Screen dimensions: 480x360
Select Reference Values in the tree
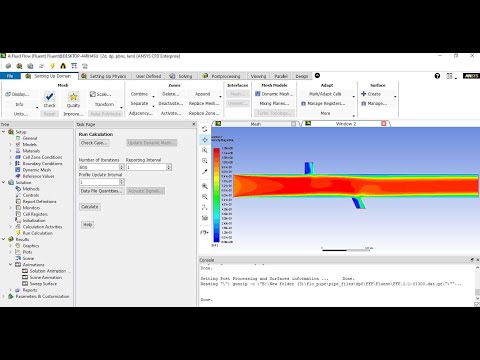click(x=38, y=176)
